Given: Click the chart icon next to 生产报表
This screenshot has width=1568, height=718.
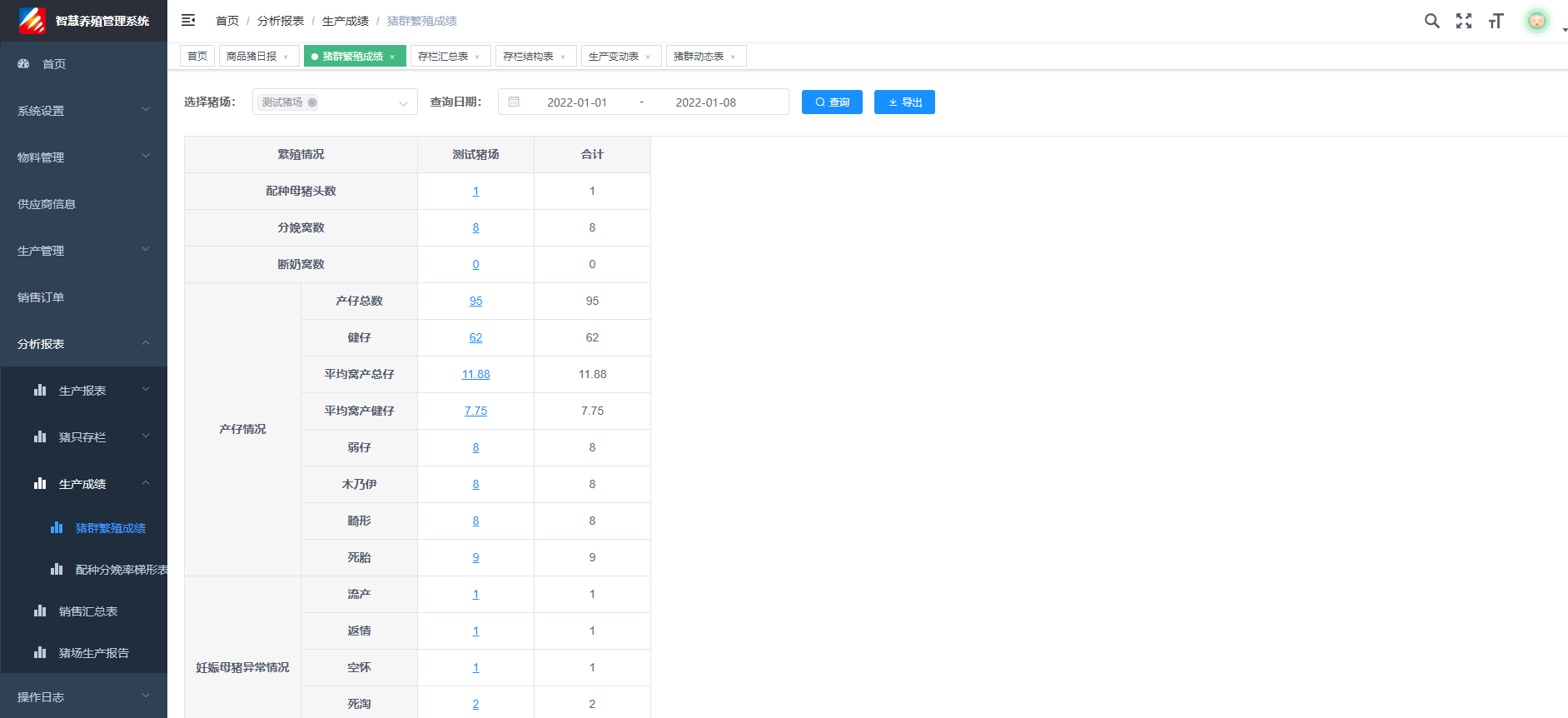Looking at the screenshot, I should (40, 390).
